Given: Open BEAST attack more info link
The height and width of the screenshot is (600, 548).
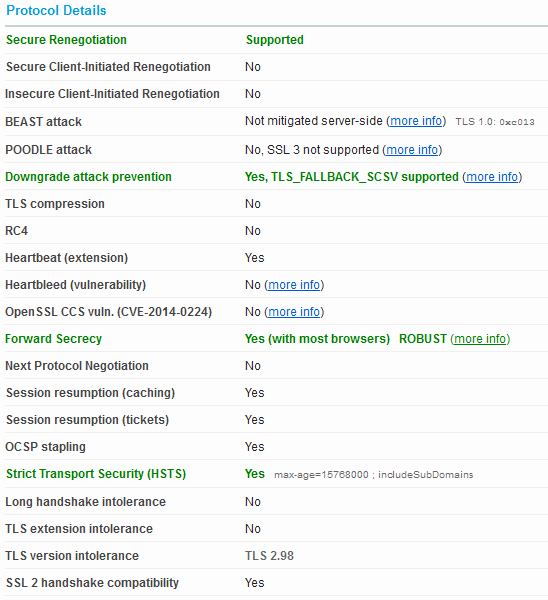Looking at the screenshot, I should click(416, 121).
